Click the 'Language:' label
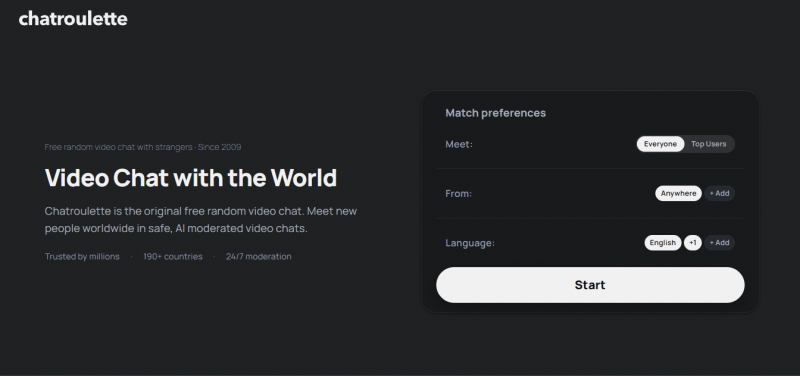800x376 pixels. click(470, 243)
